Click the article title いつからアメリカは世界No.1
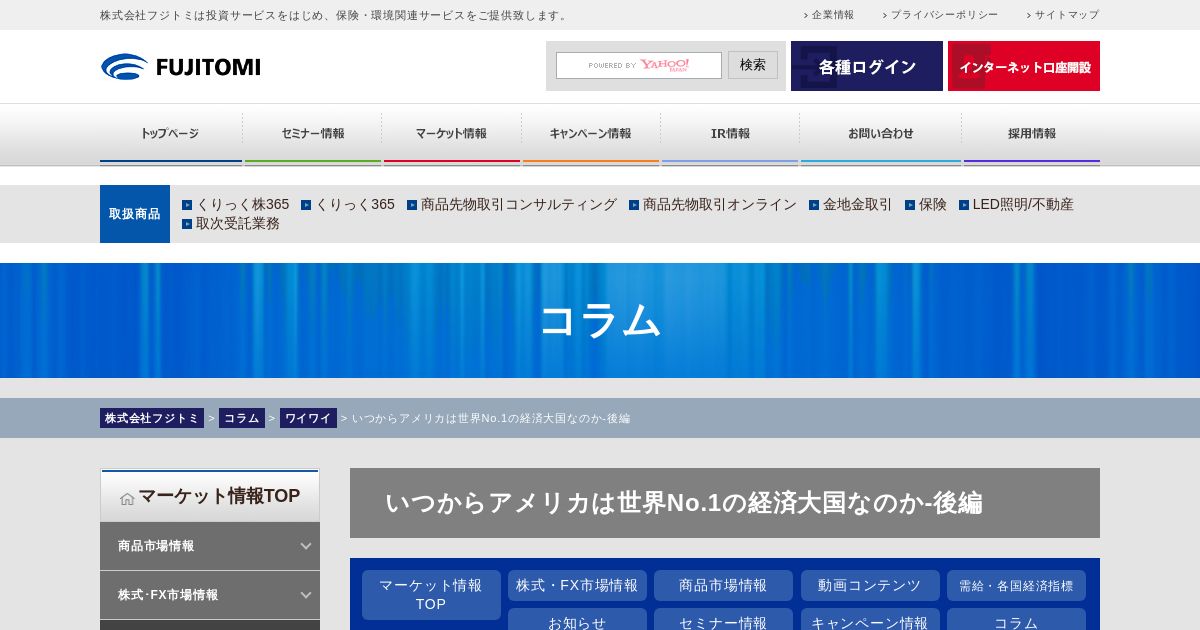This screenshot has height=630, width=1200. pyautogui.click(x=684, y=503)
